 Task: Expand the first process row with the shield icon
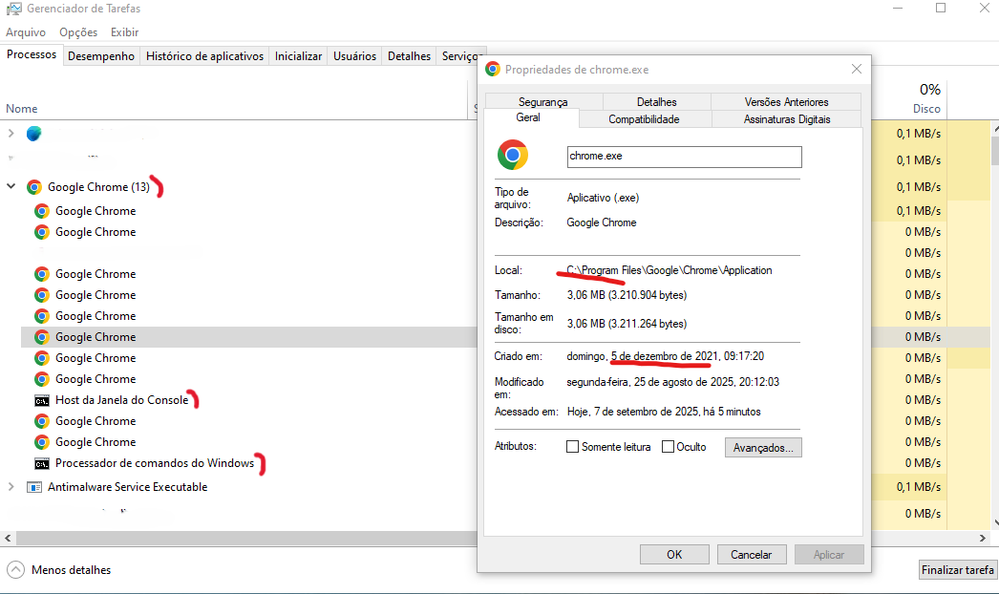pyautogui.click(x=11, y=133)
